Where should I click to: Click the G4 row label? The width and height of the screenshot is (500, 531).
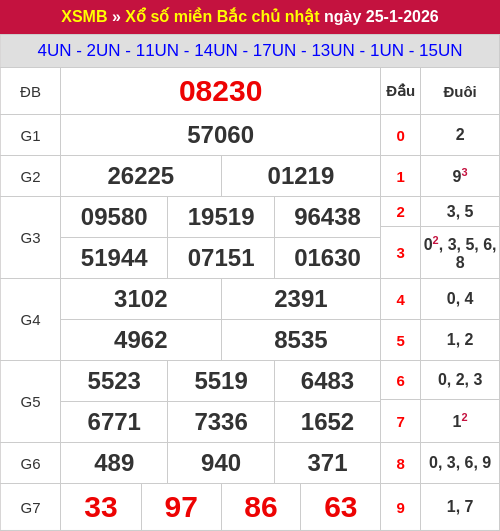(30, 320)
